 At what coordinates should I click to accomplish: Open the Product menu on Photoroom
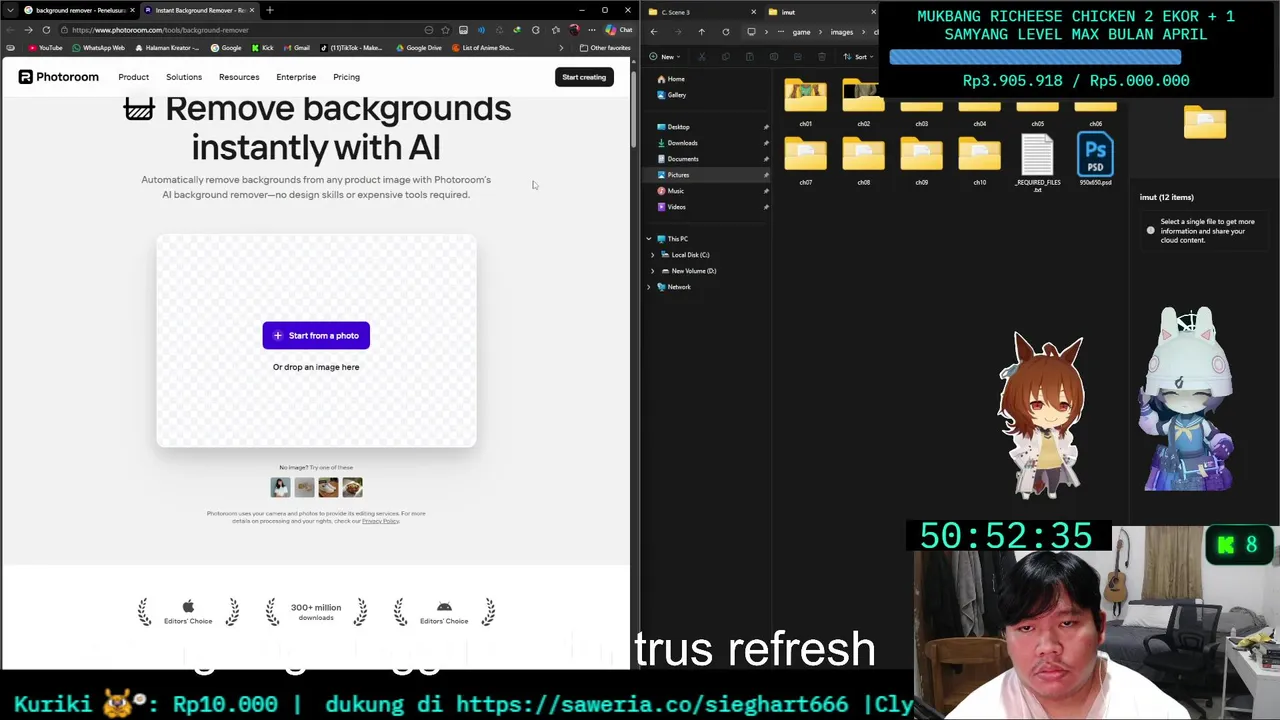coord(133,77)
